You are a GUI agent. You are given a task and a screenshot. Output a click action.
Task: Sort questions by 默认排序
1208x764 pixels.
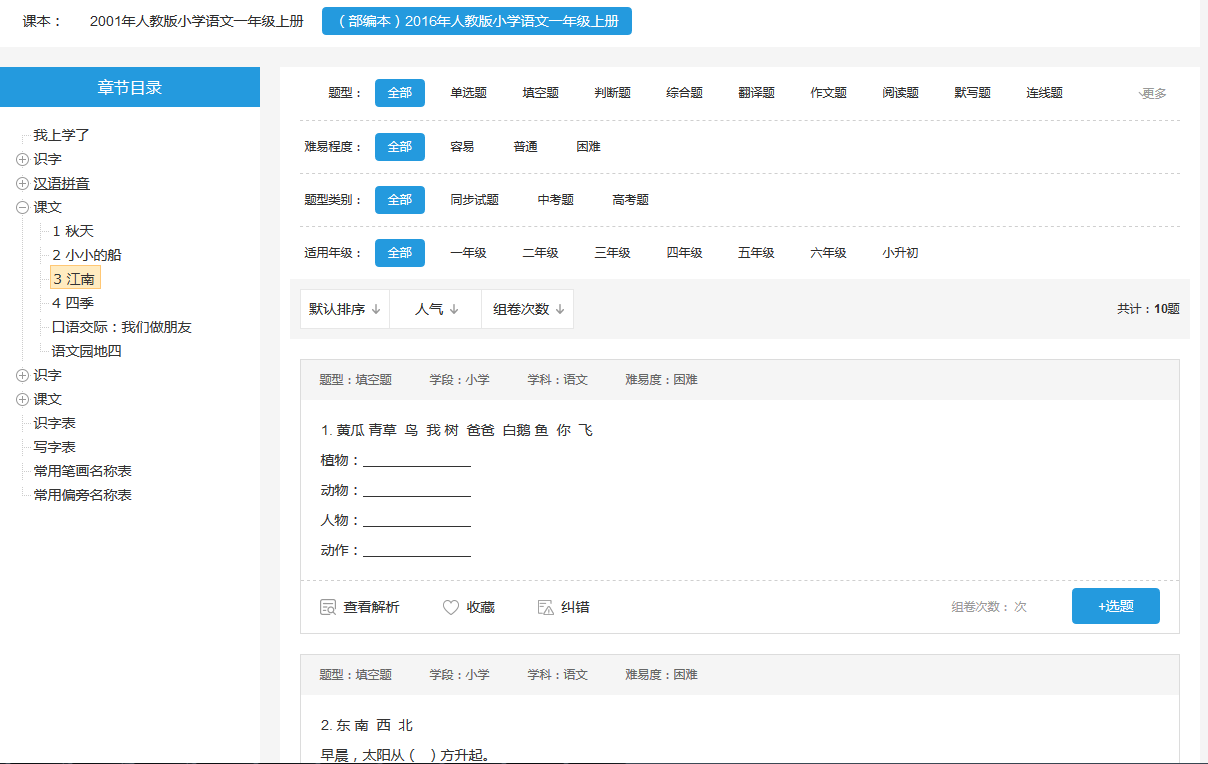(x=345, y=310)
